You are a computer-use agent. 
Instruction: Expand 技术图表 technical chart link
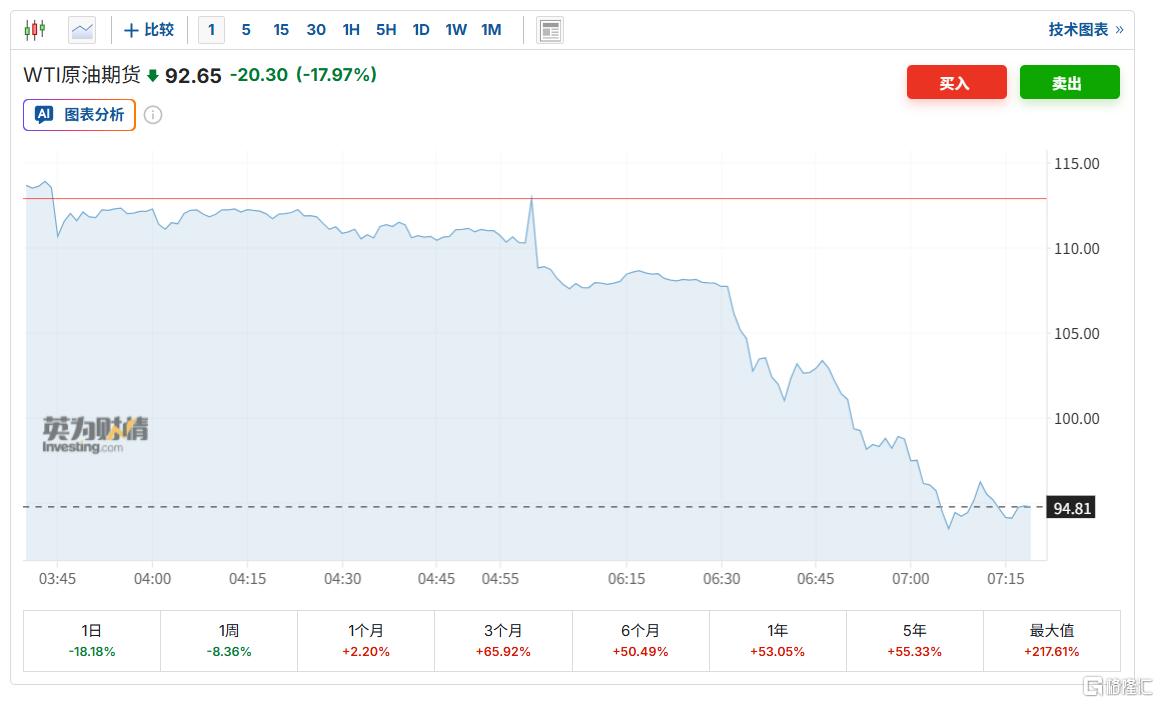(x=1085, y=30)
